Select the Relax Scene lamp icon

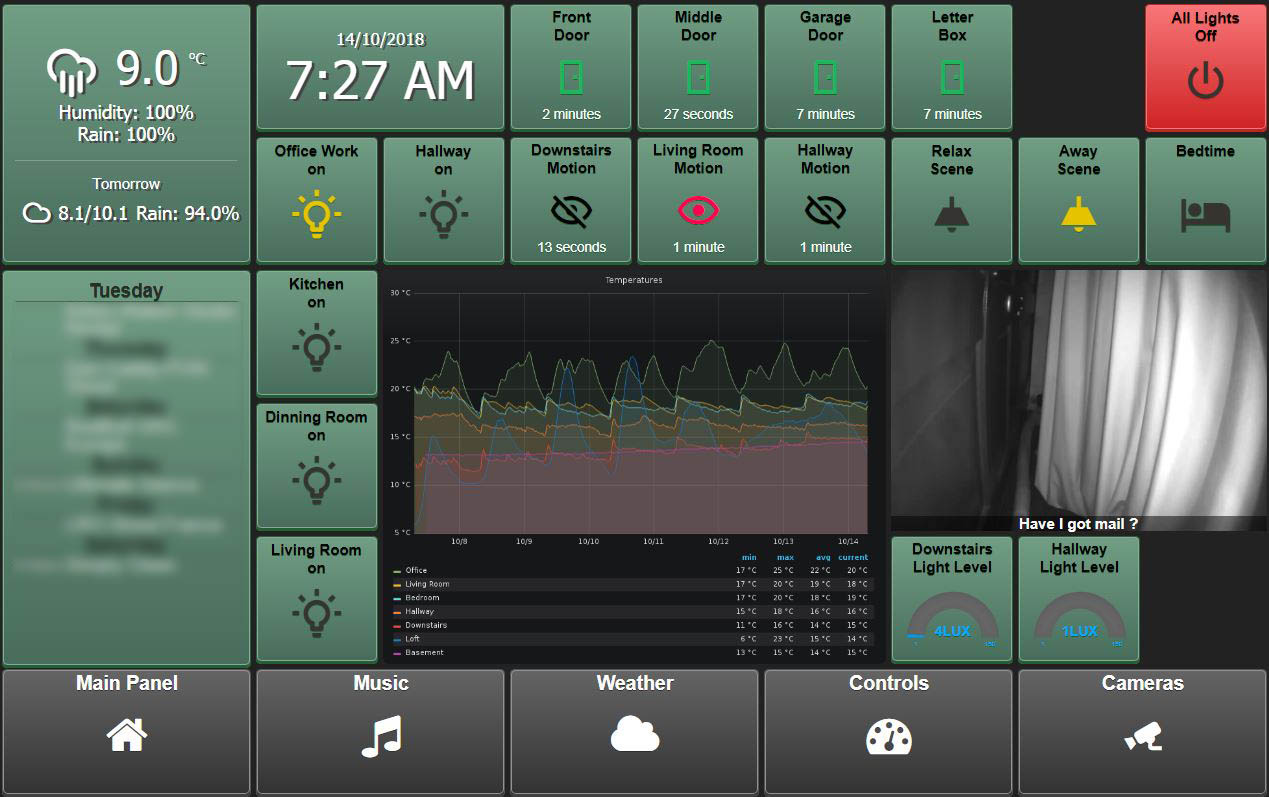951,210
